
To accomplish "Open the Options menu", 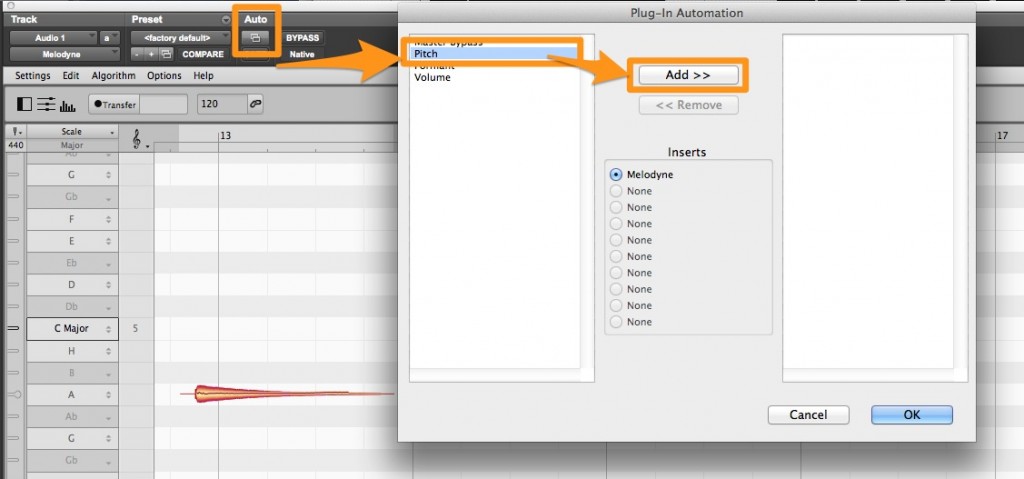I will point(165,76).
